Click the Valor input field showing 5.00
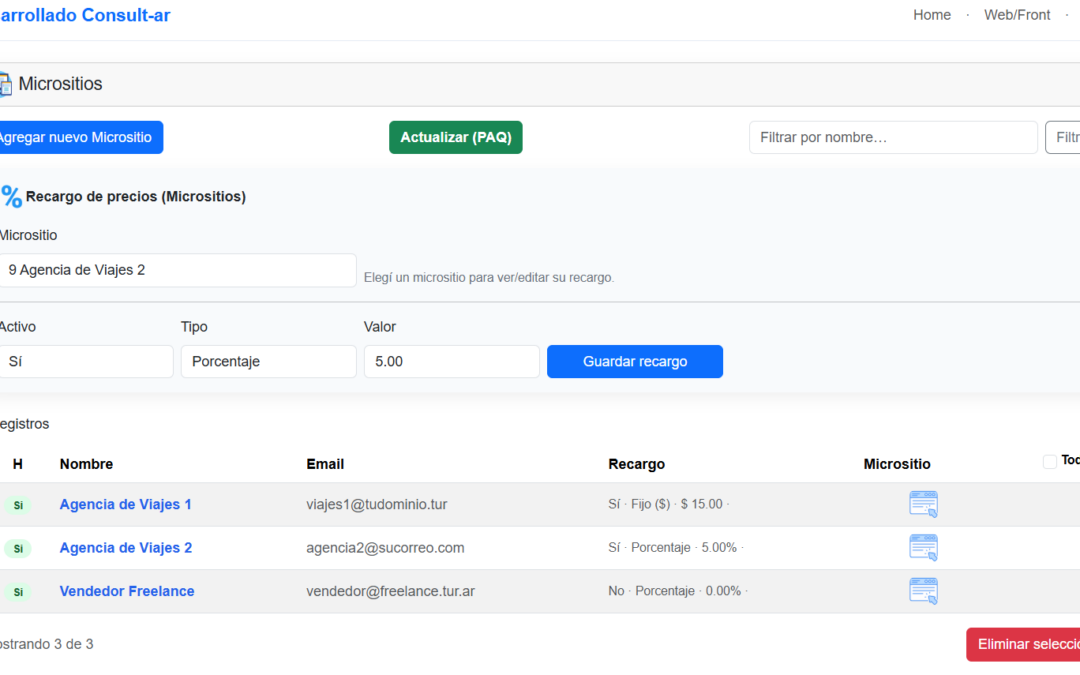Viewport: 1080px width, 675px height. 451,362
